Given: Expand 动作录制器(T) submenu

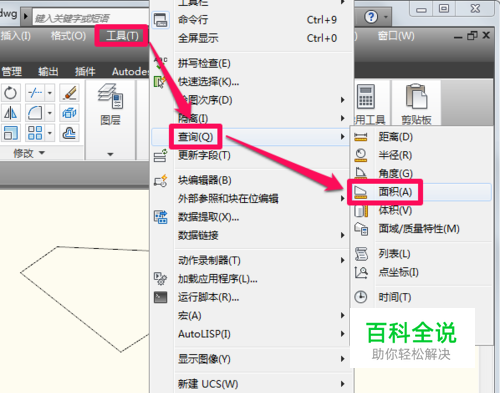Looking at the screenshot, I should [252, 260].
